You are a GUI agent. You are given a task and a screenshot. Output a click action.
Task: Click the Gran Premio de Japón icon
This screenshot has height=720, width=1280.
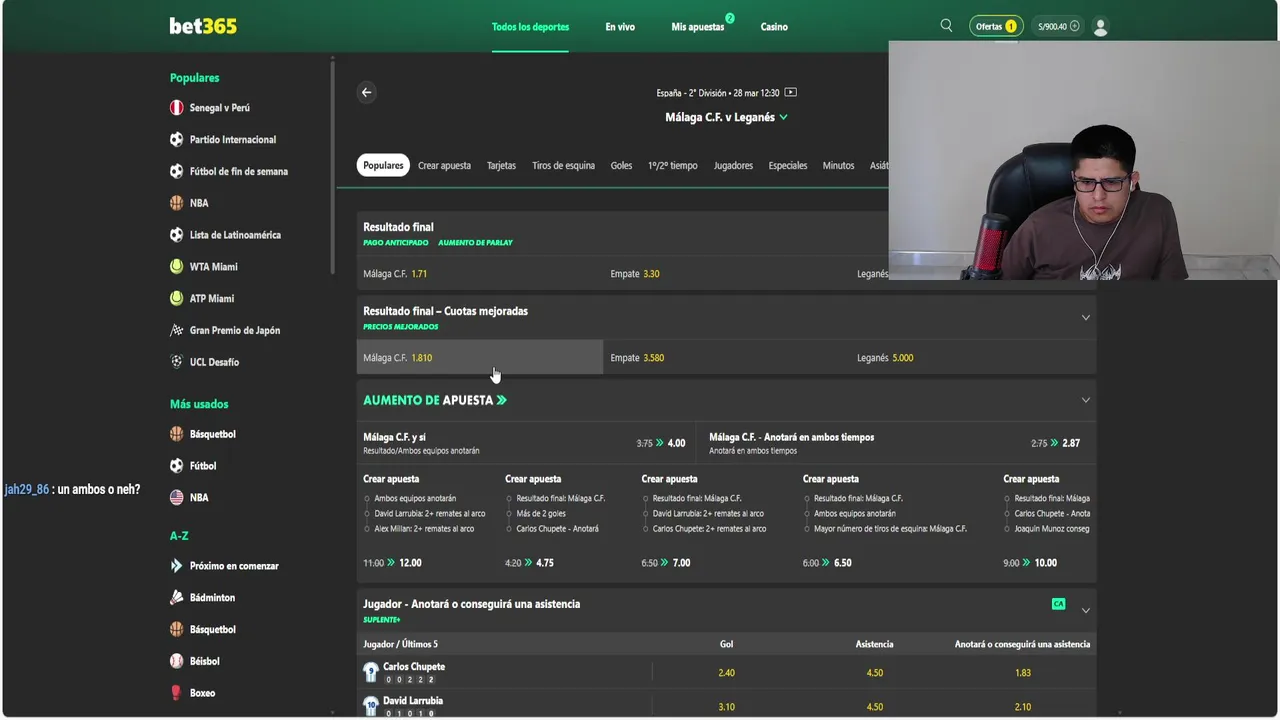point(176,330)
